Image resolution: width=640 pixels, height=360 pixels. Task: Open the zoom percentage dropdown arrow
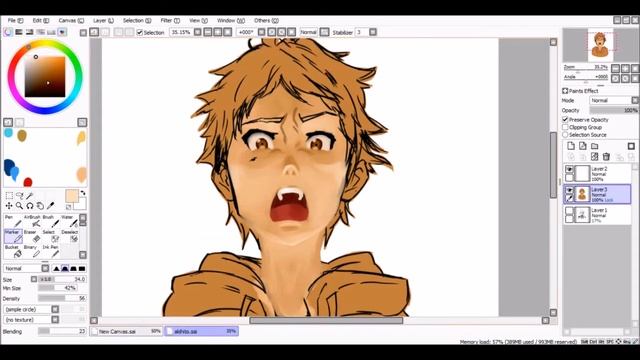pyautogui.click(x=198, y=32)
